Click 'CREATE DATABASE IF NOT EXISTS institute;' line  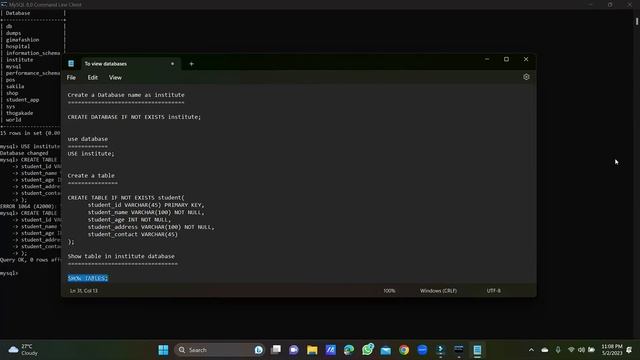[134, 117]
